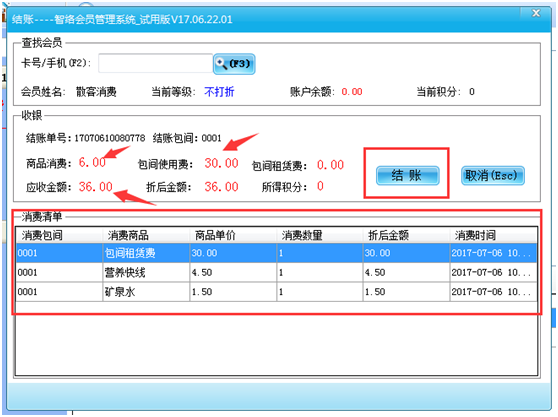The image size is (558, 417).
Task: Close the checkout dialog window
Action: 536,14
